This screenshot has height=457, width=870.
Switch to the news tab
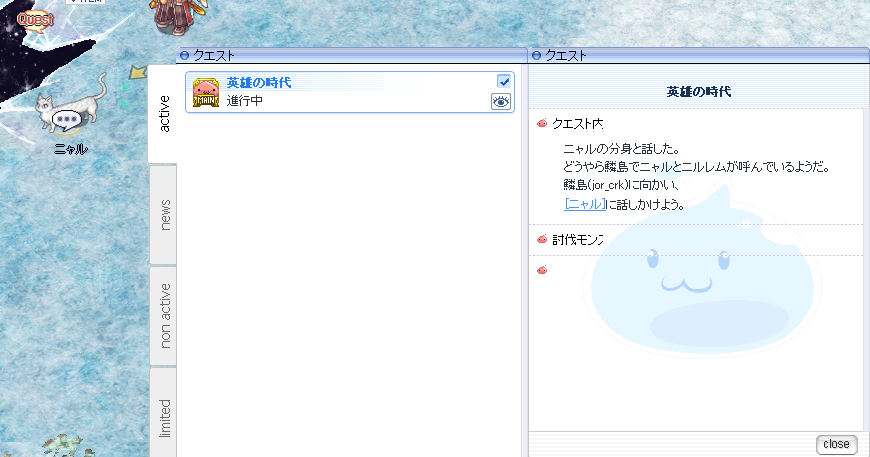tap(164, 215)
